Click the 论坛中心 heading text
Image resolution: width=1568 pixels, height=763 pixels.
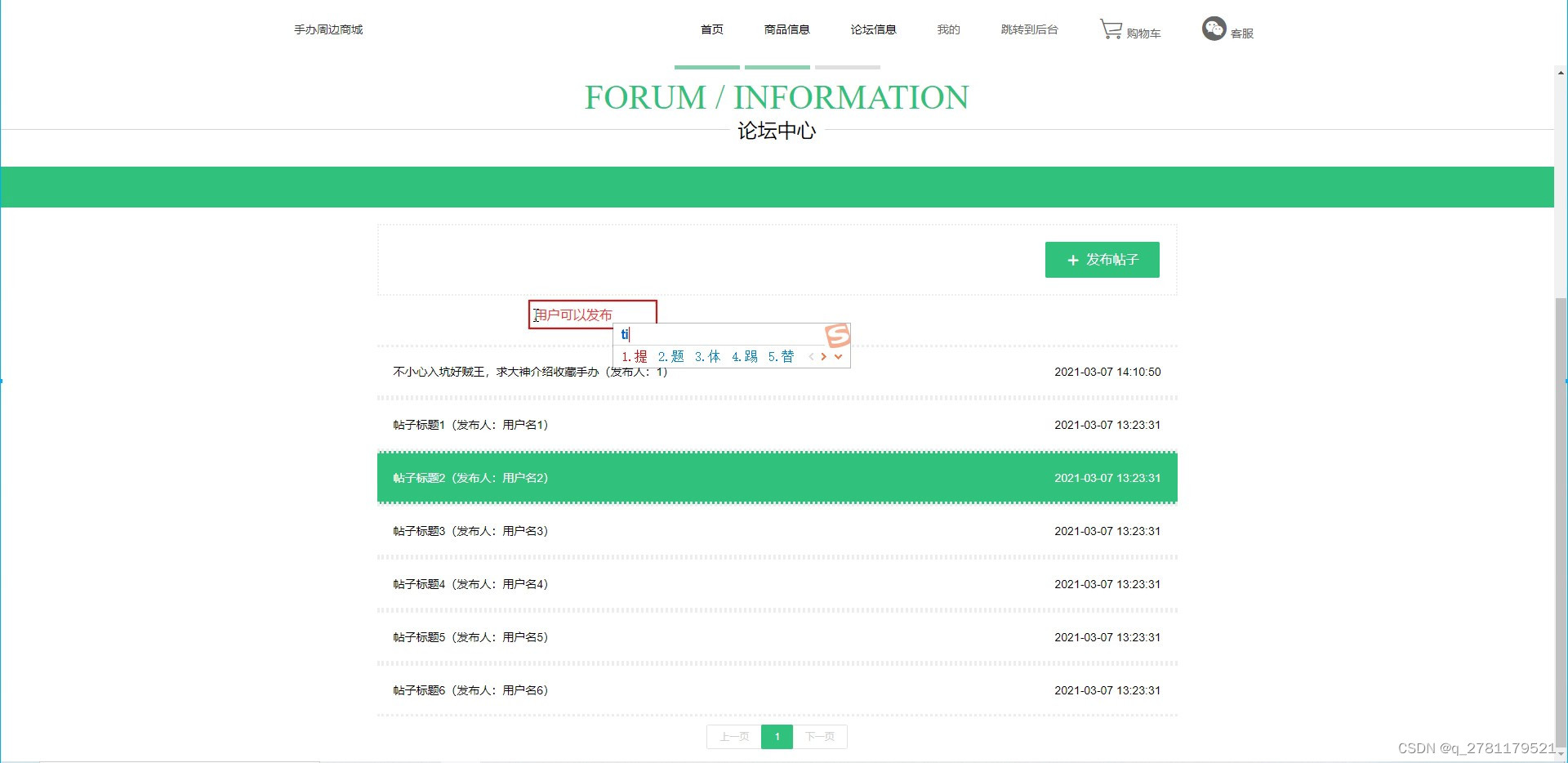777,131
